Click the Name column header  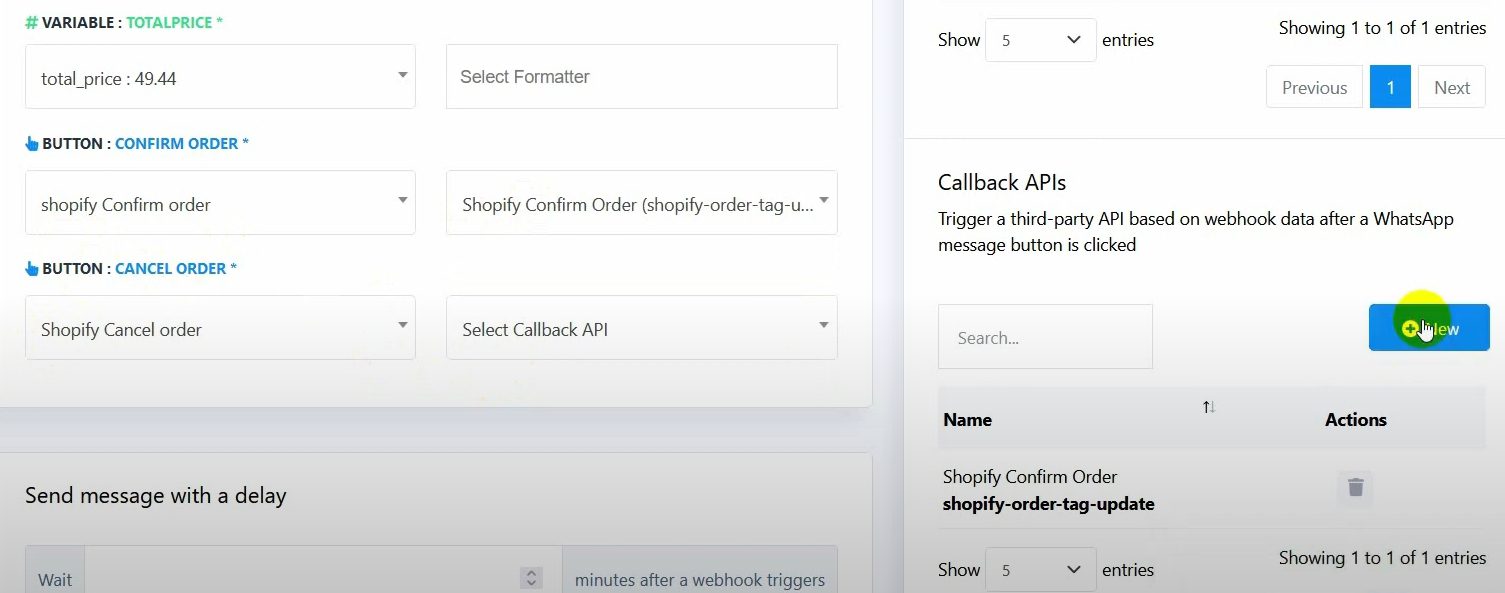(x=968, y=420)
